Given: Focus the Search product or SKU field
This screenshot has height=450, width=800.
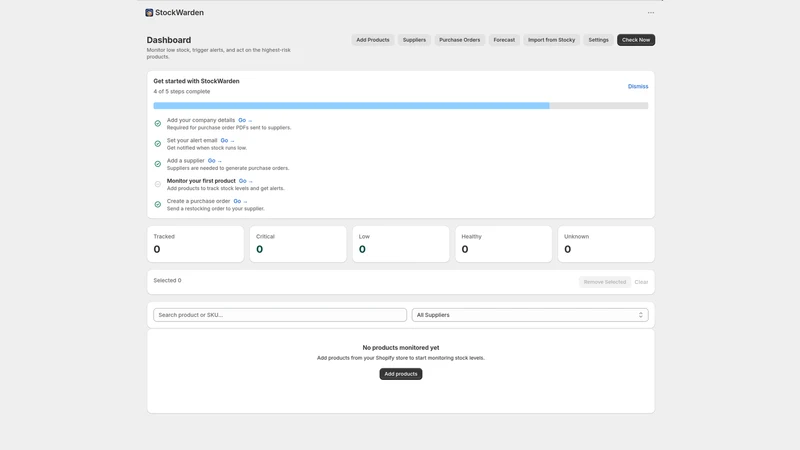Looking at the screenshot, I should [x=280, y=315].
